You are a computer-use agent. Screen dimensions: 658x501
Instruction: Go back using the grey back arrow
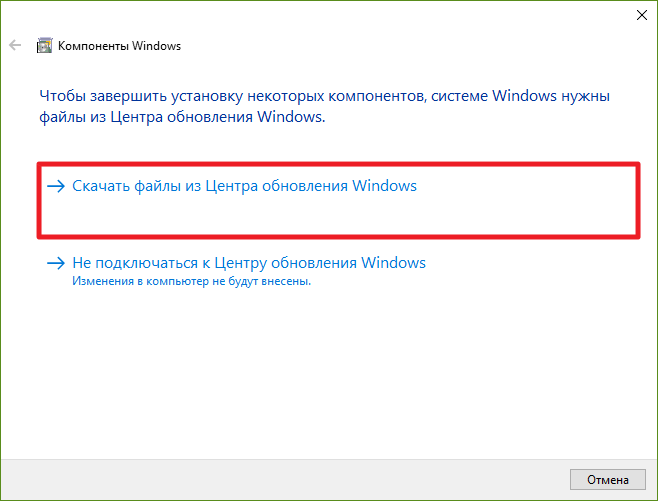(15, 45)
